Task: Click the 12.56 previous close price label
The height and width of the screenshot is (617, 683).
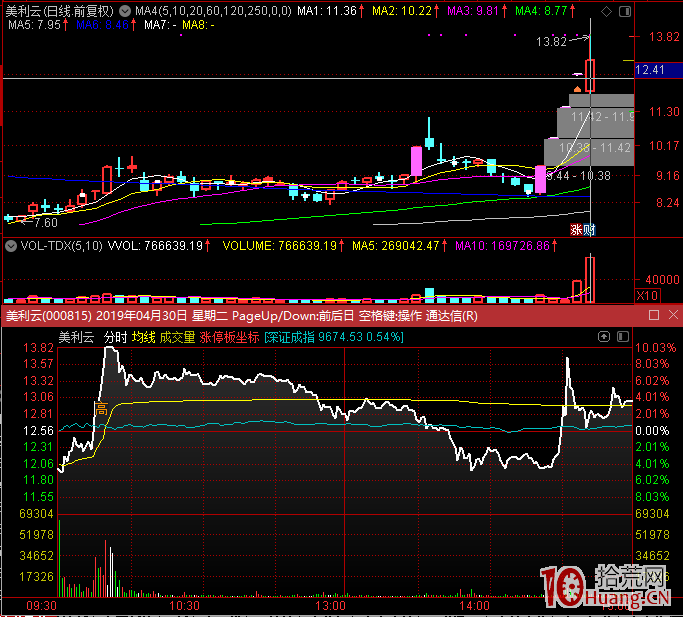Action: pos(38,431)
